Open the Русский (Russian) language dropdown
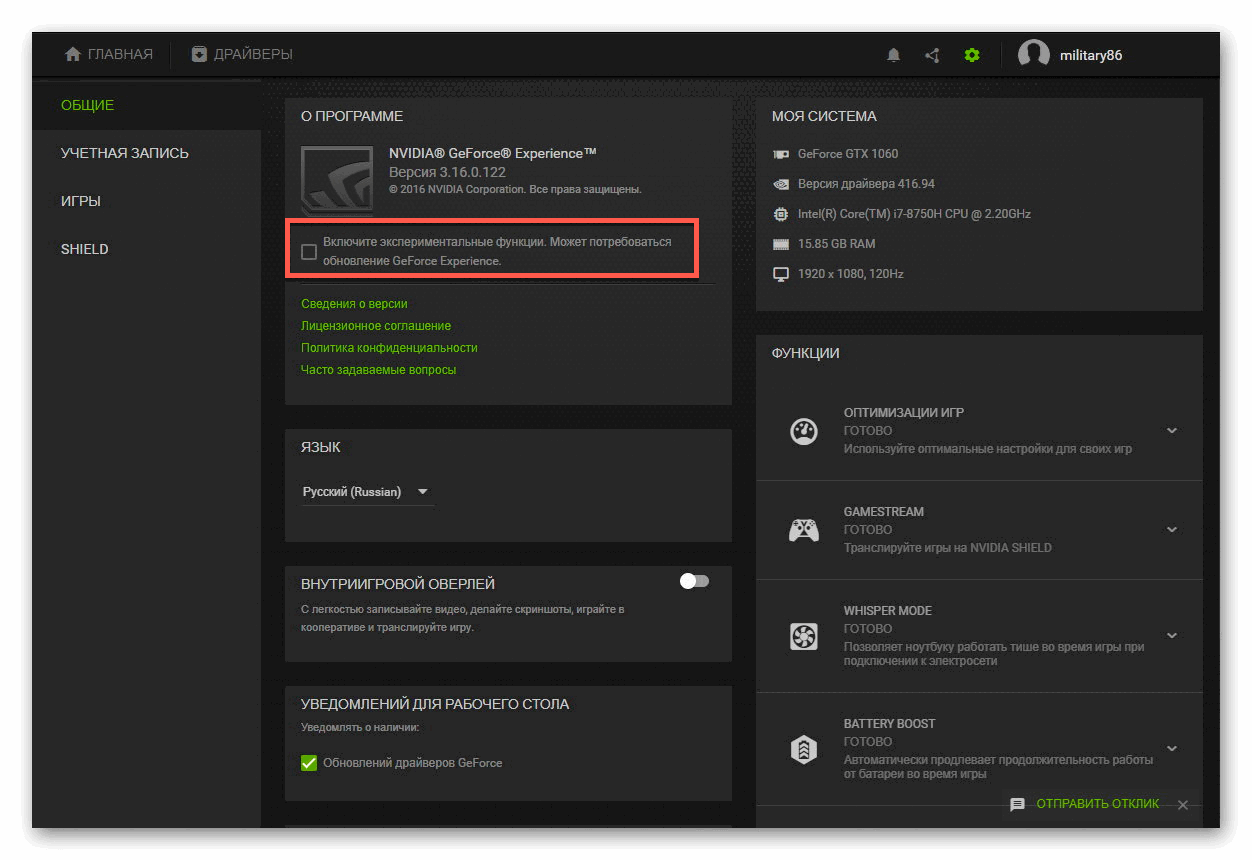1252x860 pixels. (367, 492)
